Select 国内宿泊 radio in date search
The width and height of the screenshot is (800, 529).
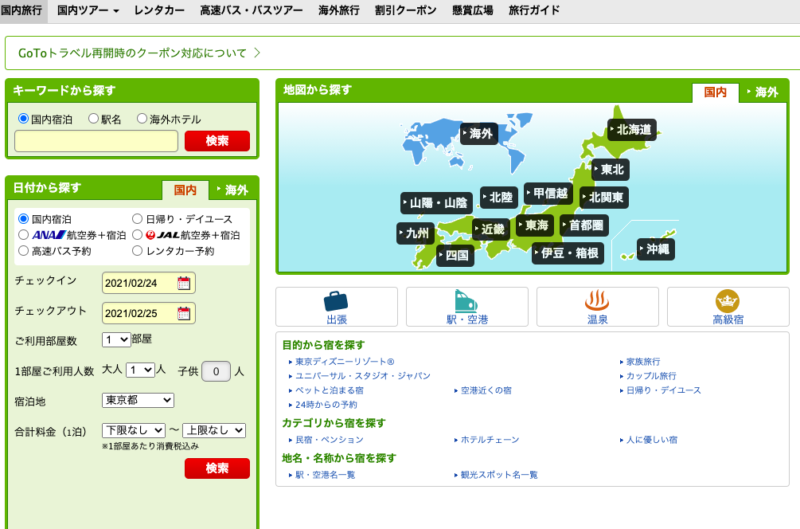(23, 219)
